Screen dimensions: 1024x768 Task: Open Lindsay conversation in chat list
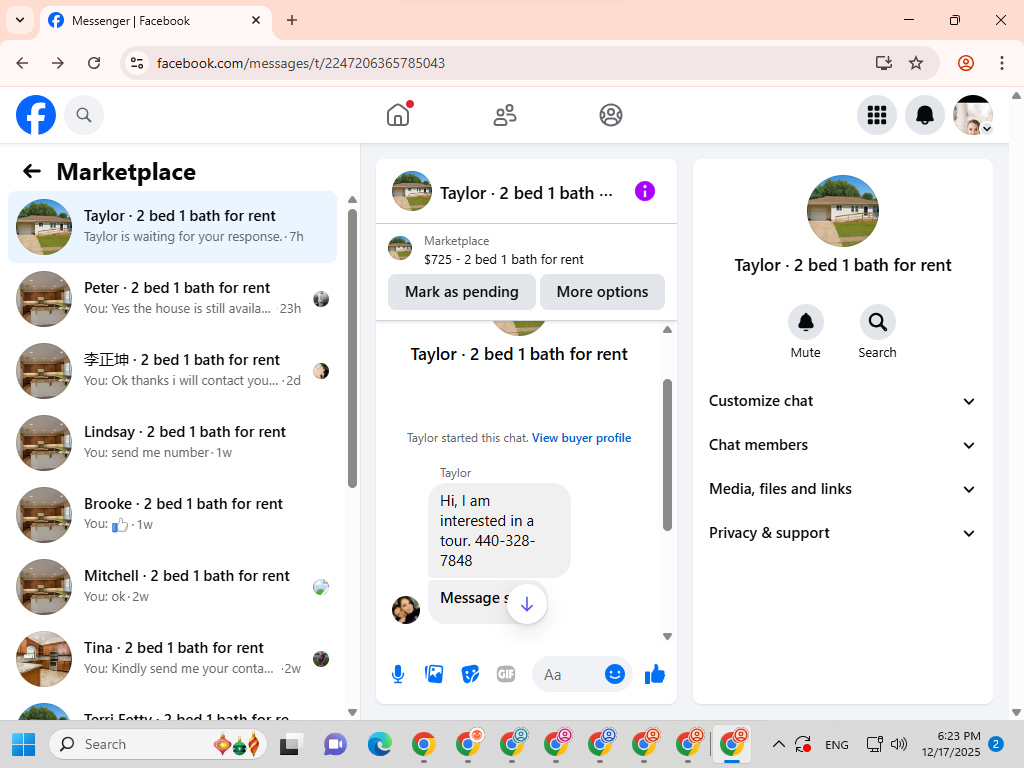172,443
